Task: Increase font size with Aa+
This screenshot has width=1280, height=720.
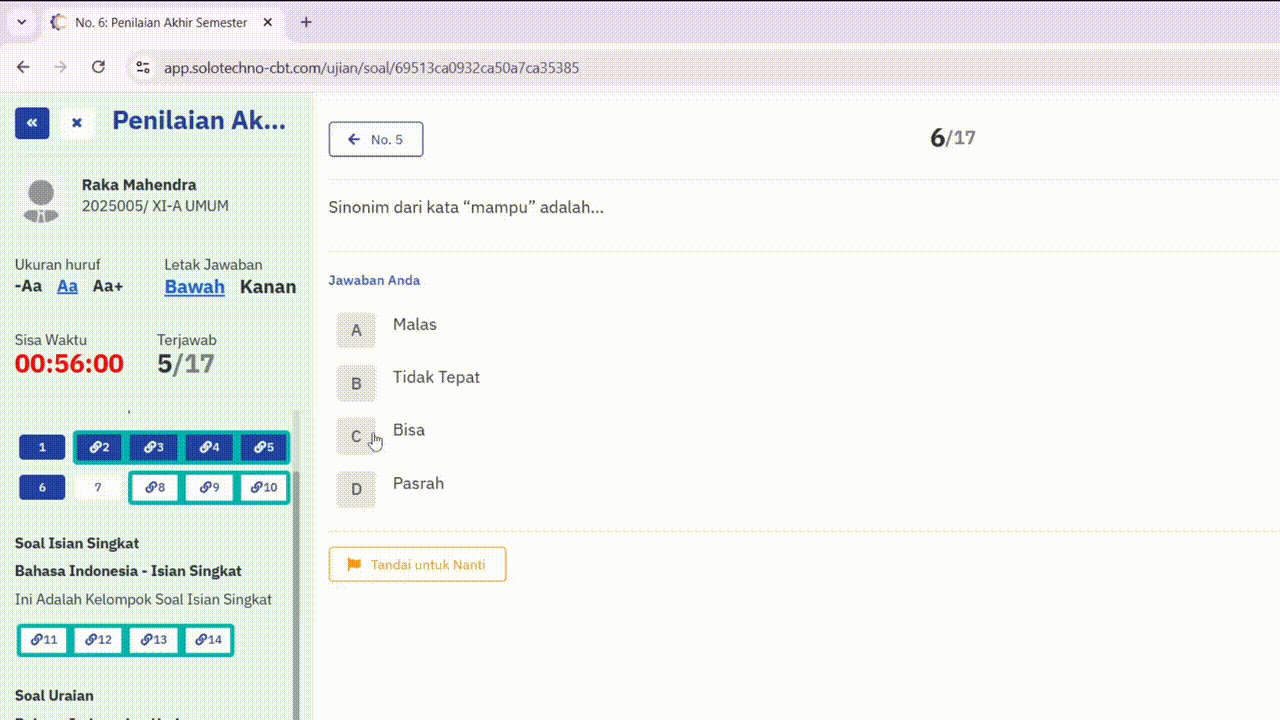Action: (108, 286)
